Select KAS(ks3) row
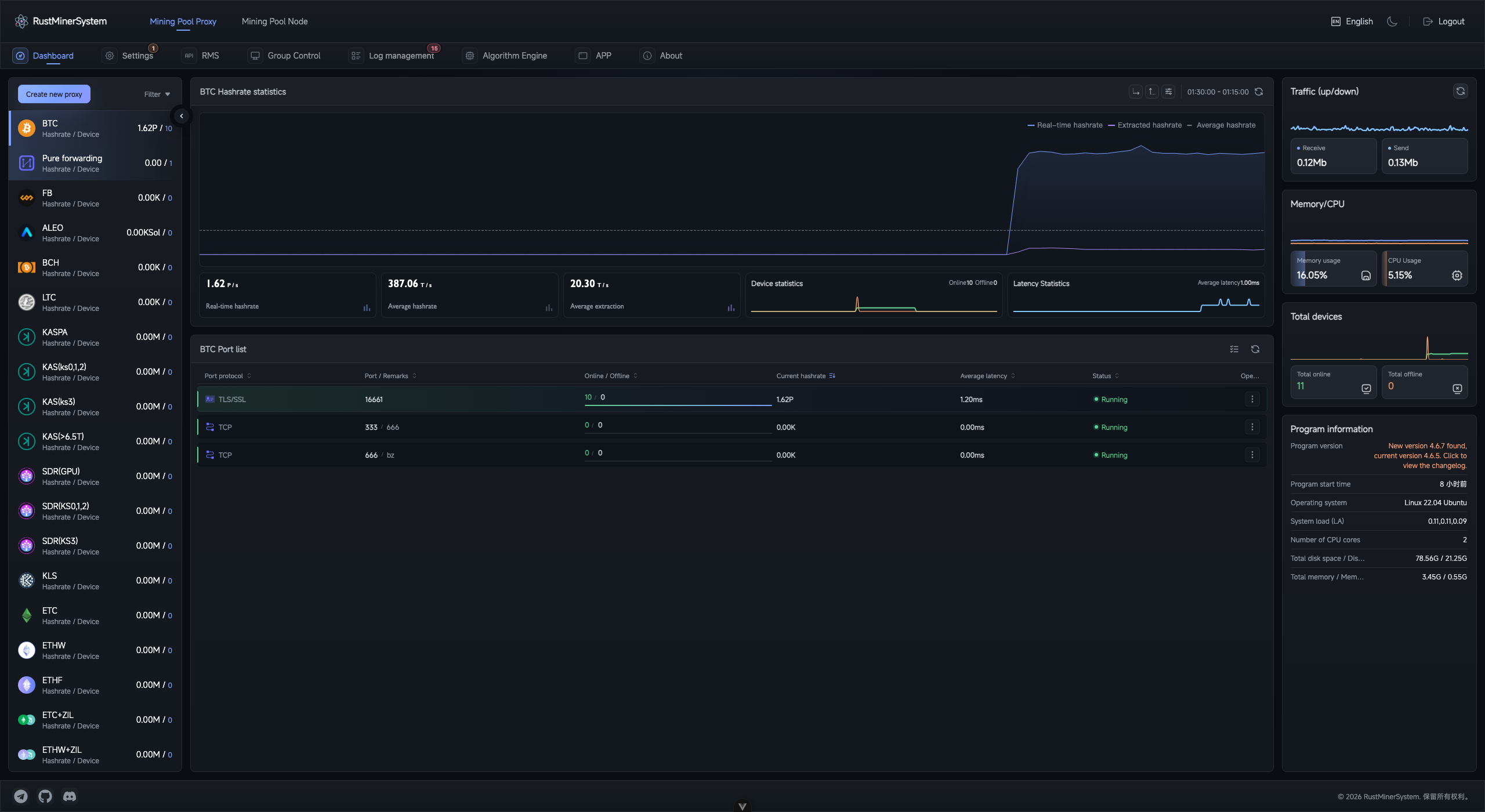The height and width of the screenshot is (812, 1485). (x=95, y=407)
